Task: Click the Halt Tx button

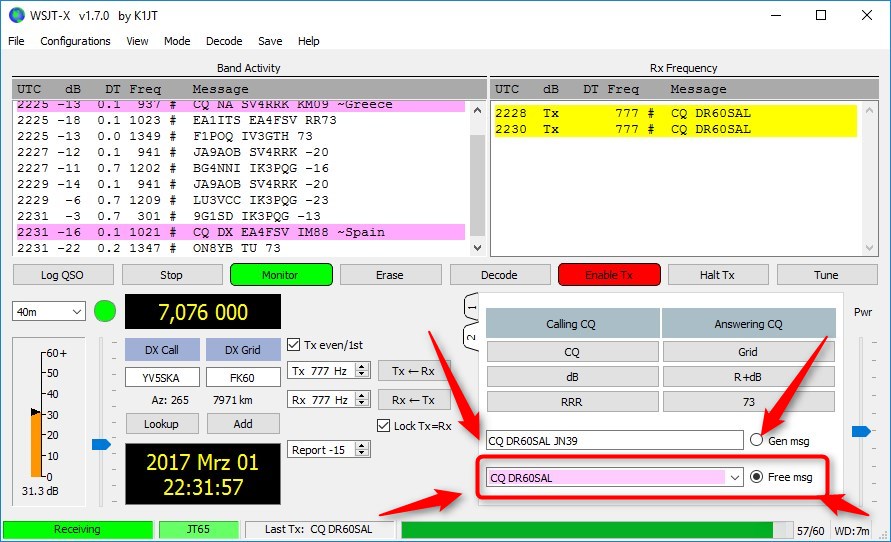Action: click(x=718, y=275)
